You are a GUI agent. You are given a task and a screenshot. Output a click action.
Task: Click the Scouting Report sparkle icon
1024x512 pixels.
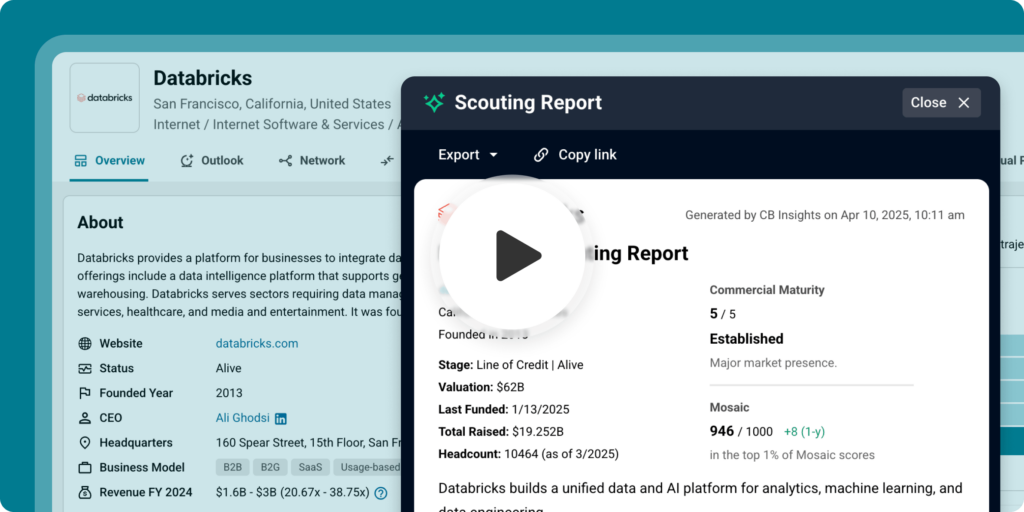[434, 103]
